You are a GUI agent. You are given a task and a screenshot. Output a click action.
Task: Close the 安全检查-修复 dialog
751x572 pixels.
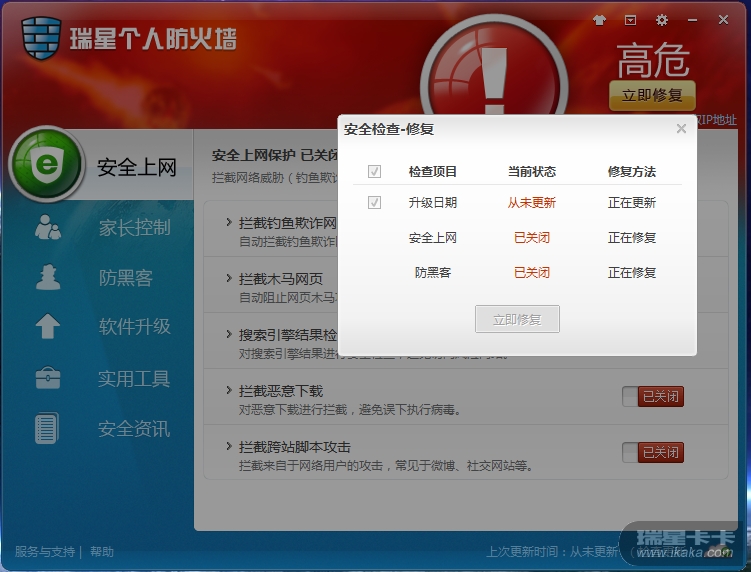point(681,128)
